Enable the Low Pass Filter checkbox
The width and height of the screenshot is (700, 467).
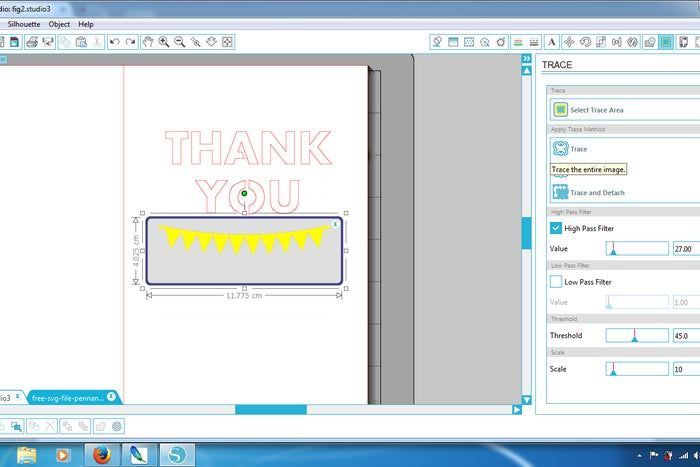point(557,282)
